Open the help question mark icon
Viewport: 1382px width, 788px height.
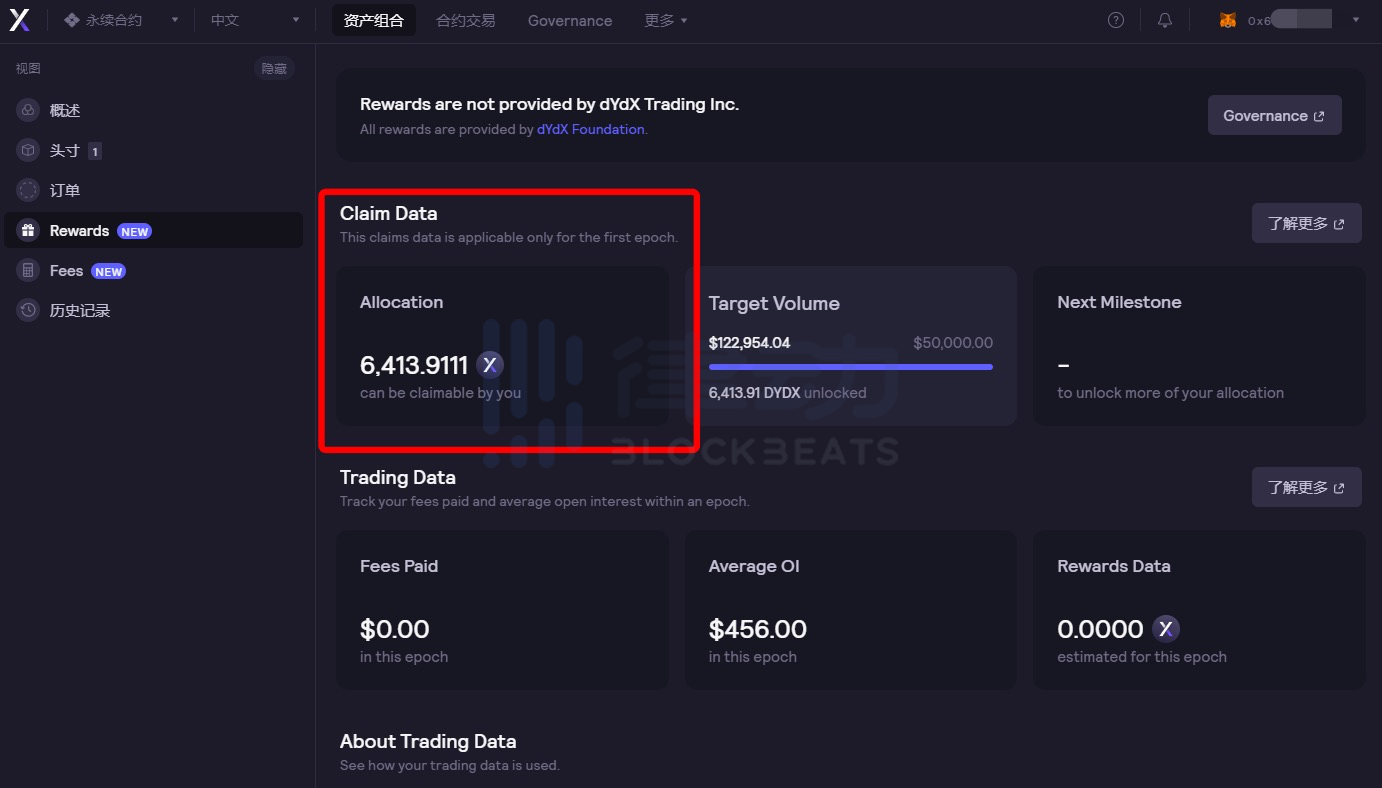pos(1116,20)
